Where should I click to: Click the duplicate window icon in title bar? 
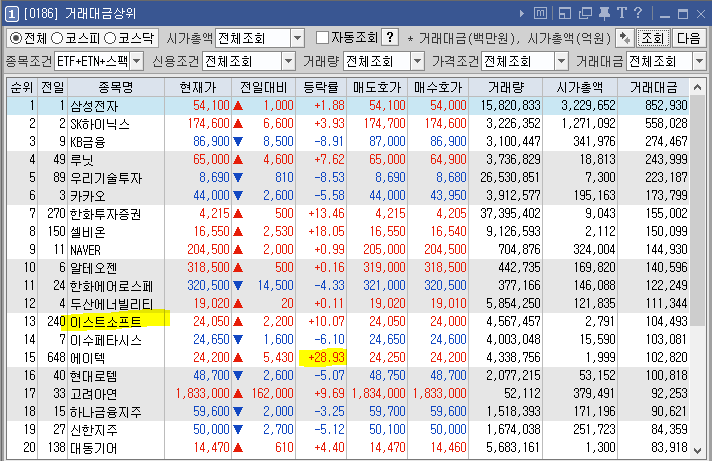[585, 14]
